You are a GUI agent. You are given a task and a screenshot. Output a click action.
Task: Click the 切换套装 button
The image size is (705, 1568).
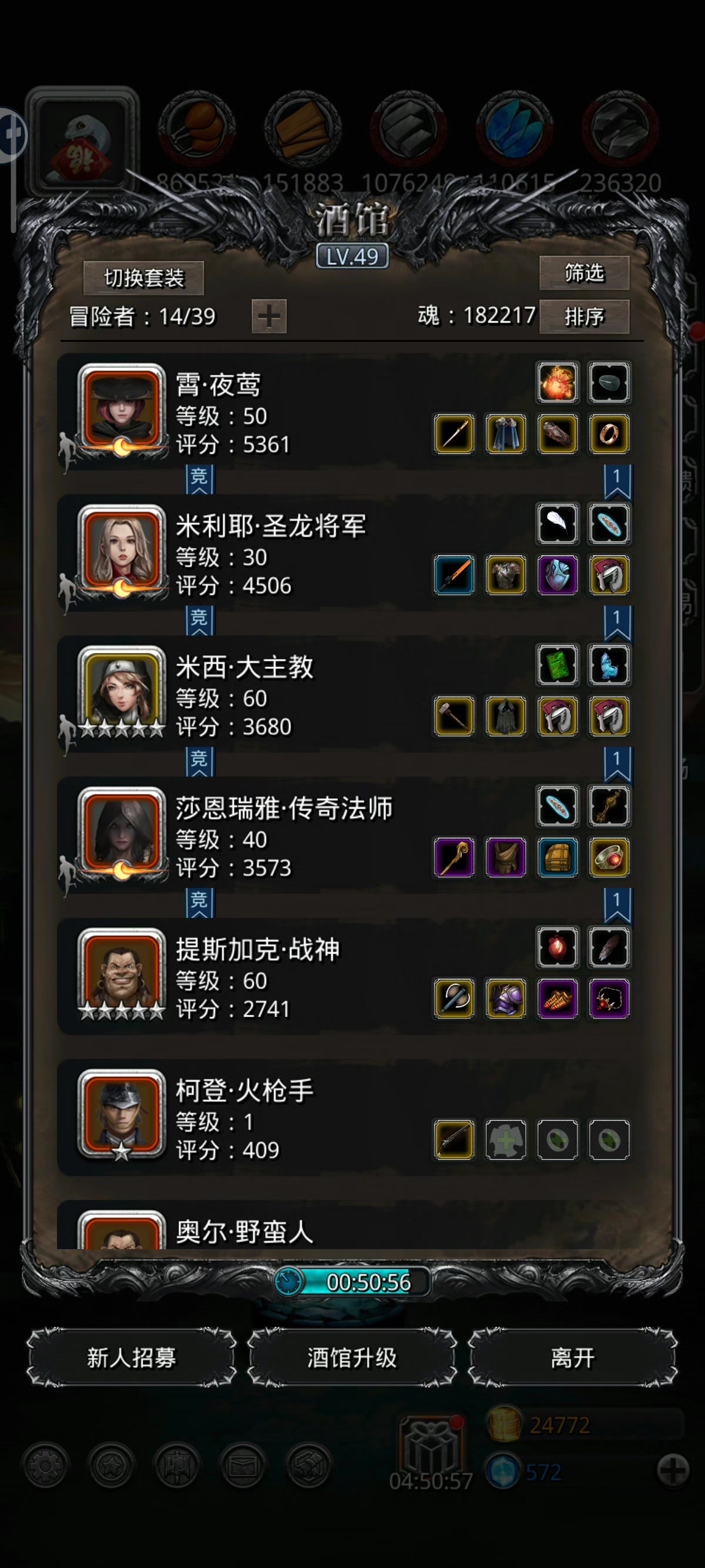(144, 278)
